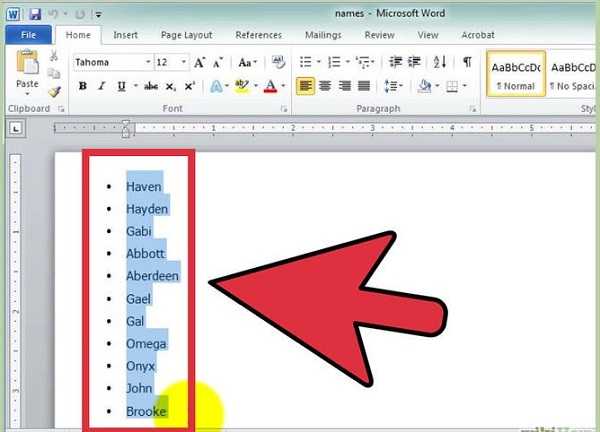Toggle underline formatting
Image resolution: width=600 pixels, height=432 pixels.
coord(121,86)
